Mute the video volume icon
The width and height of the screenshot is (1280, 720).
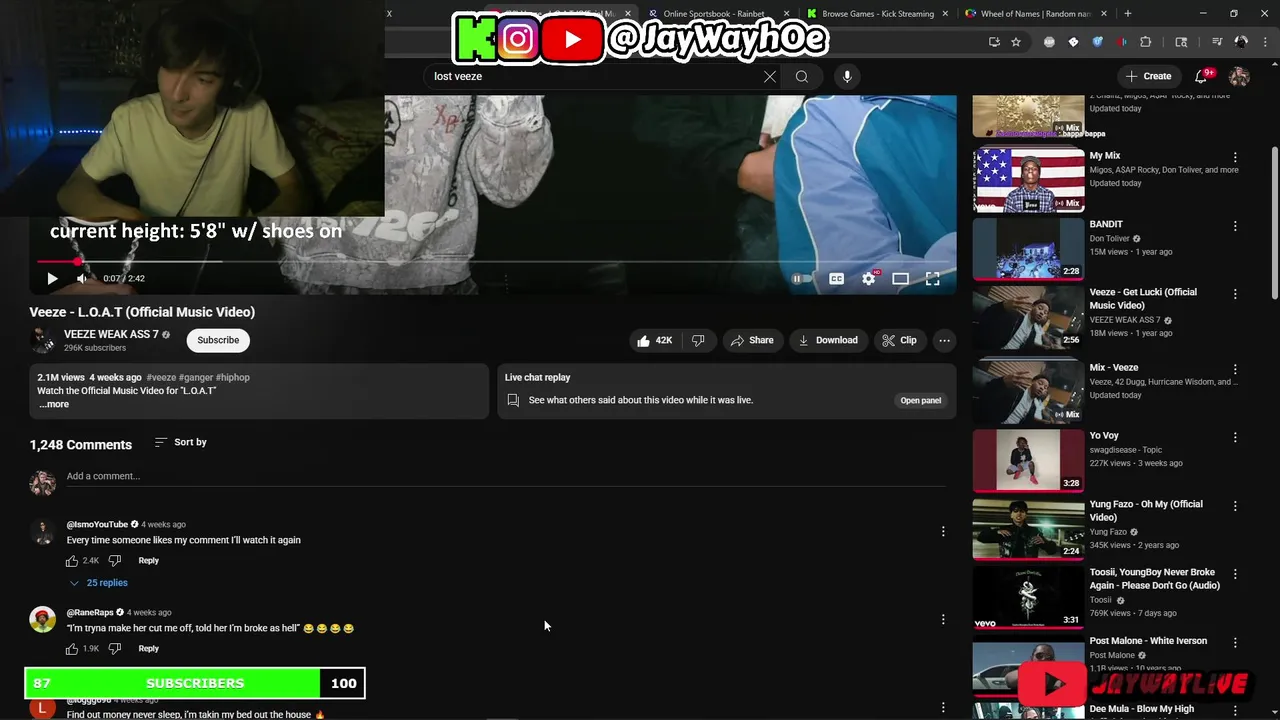pos(82,279)
